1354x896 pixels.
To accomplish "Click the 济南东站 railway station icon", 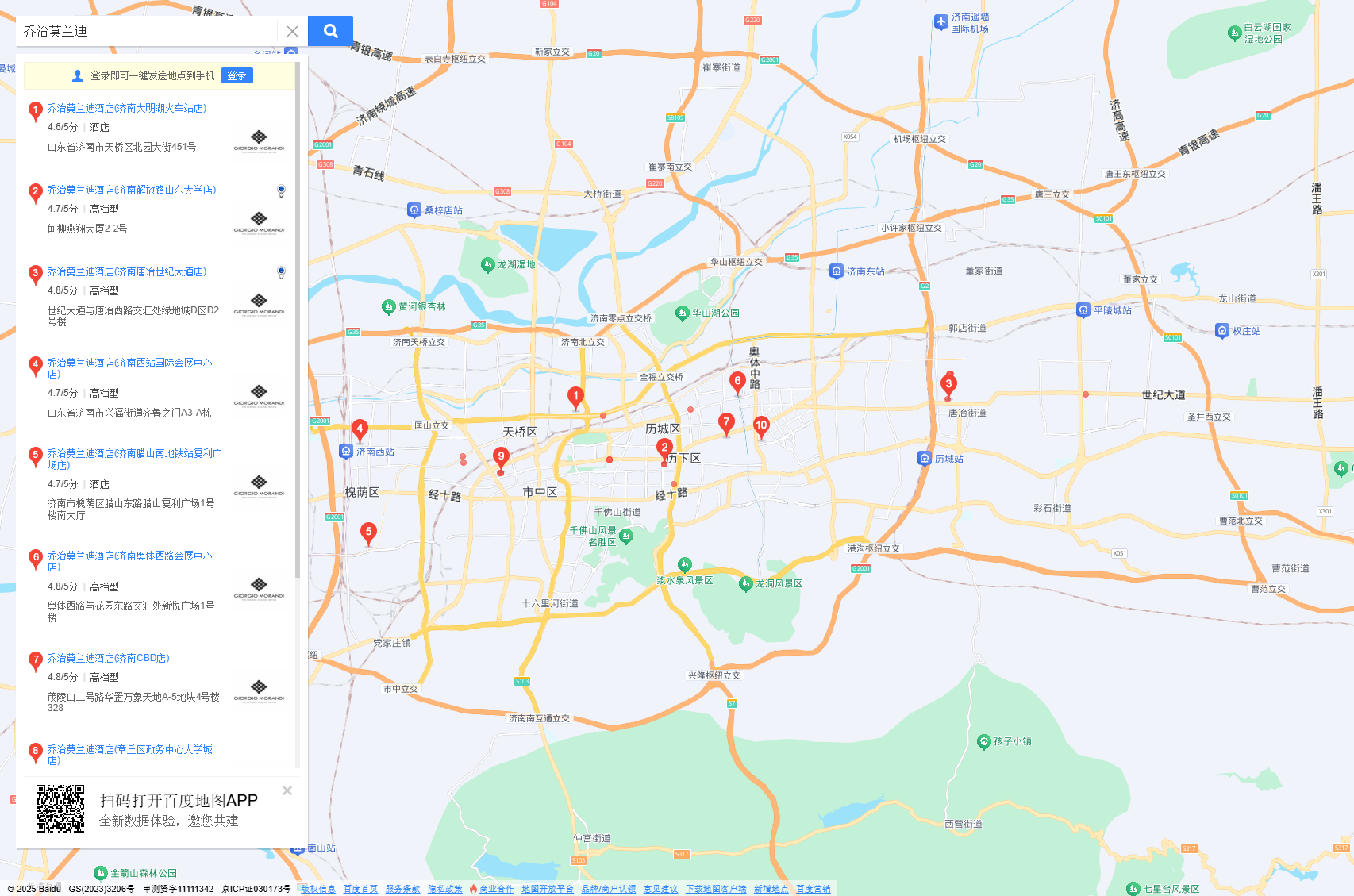I will pyautogui.click(x=836, y=271).
